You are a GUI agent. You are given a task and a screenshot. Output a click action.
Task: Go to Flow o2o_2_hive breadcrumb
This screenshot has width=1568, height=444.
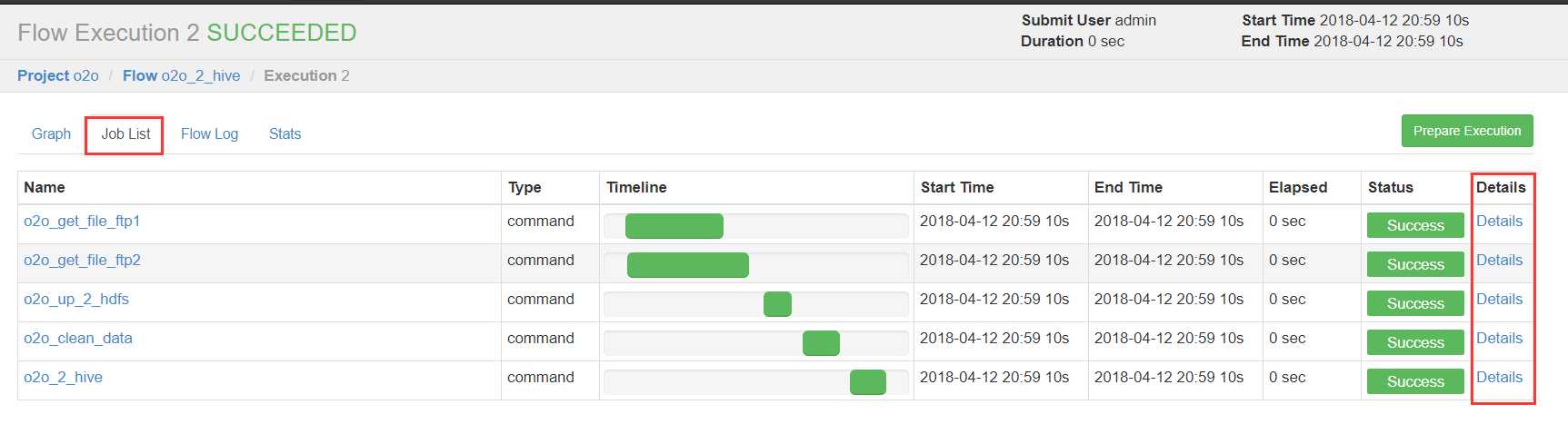tap(181, 76)
